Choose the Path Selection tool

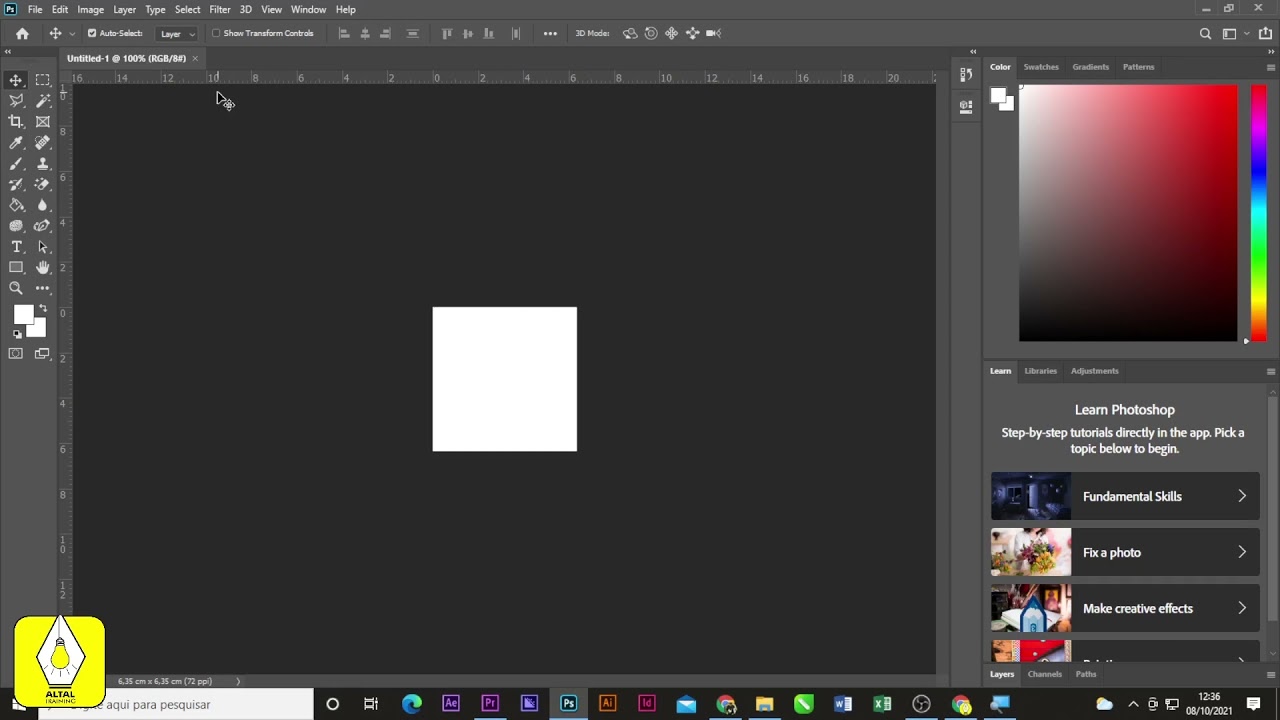pos(42,247)
